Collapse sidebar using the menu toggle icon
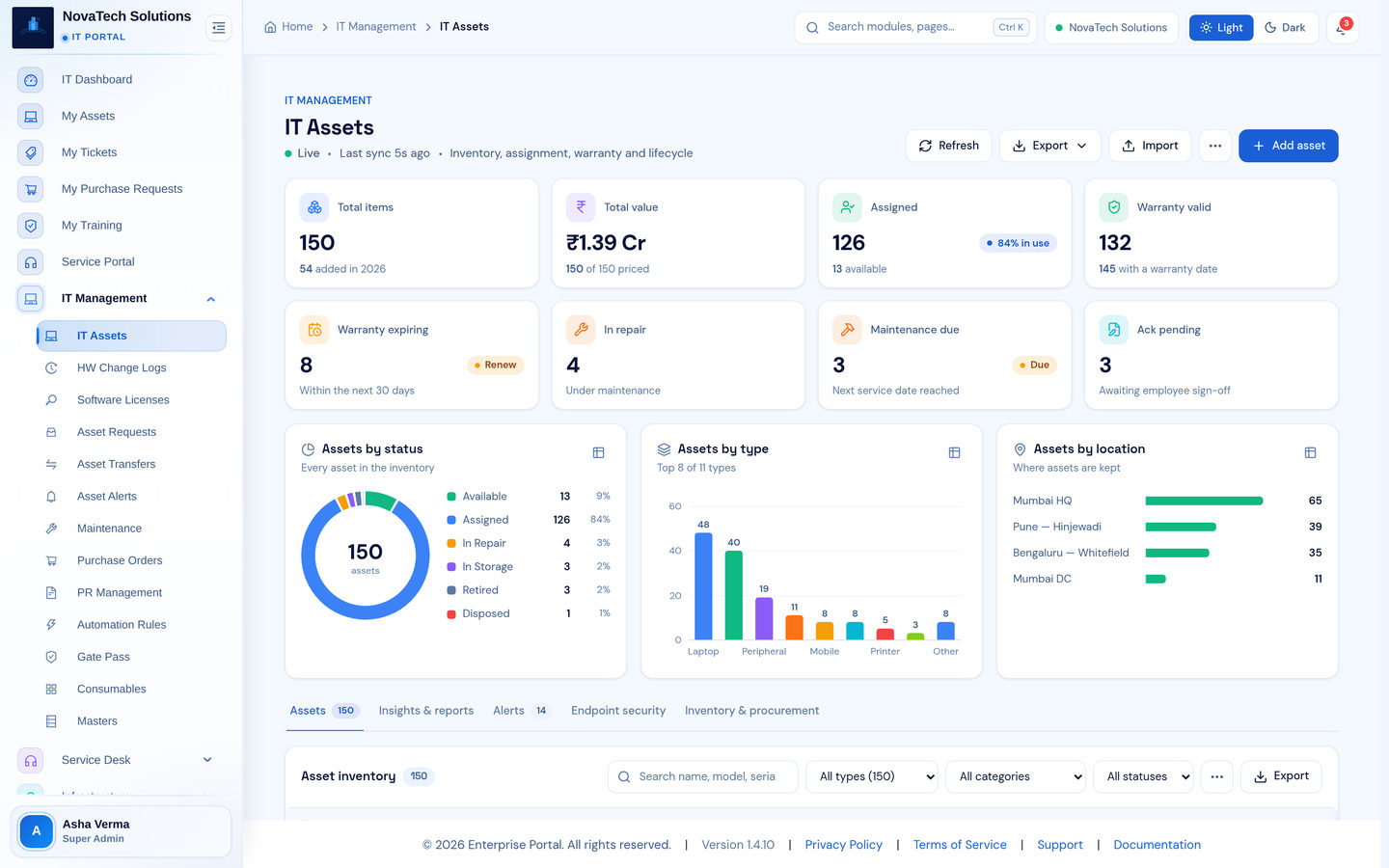1389x868 pixels. pyautogui.click(x=219, y=28)
